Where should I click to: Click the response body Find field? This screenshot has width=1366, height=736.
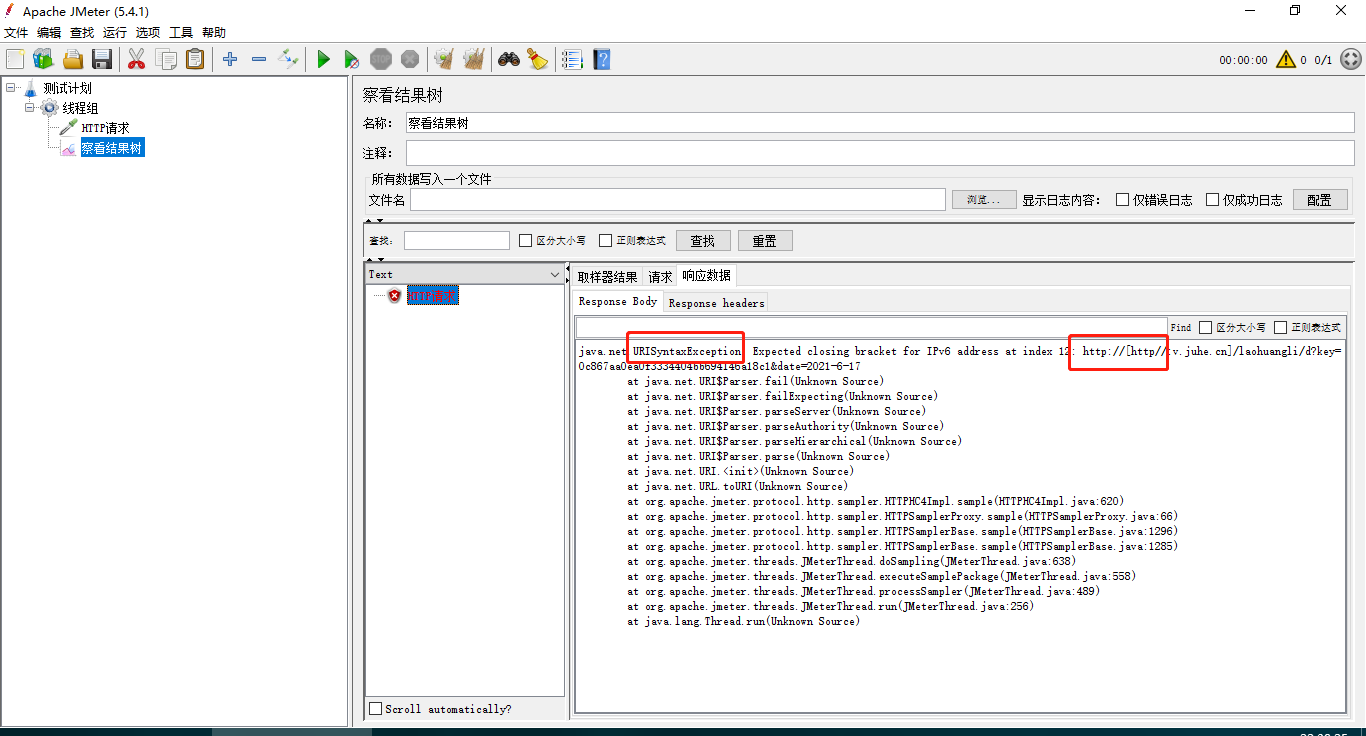pos(871,327)
